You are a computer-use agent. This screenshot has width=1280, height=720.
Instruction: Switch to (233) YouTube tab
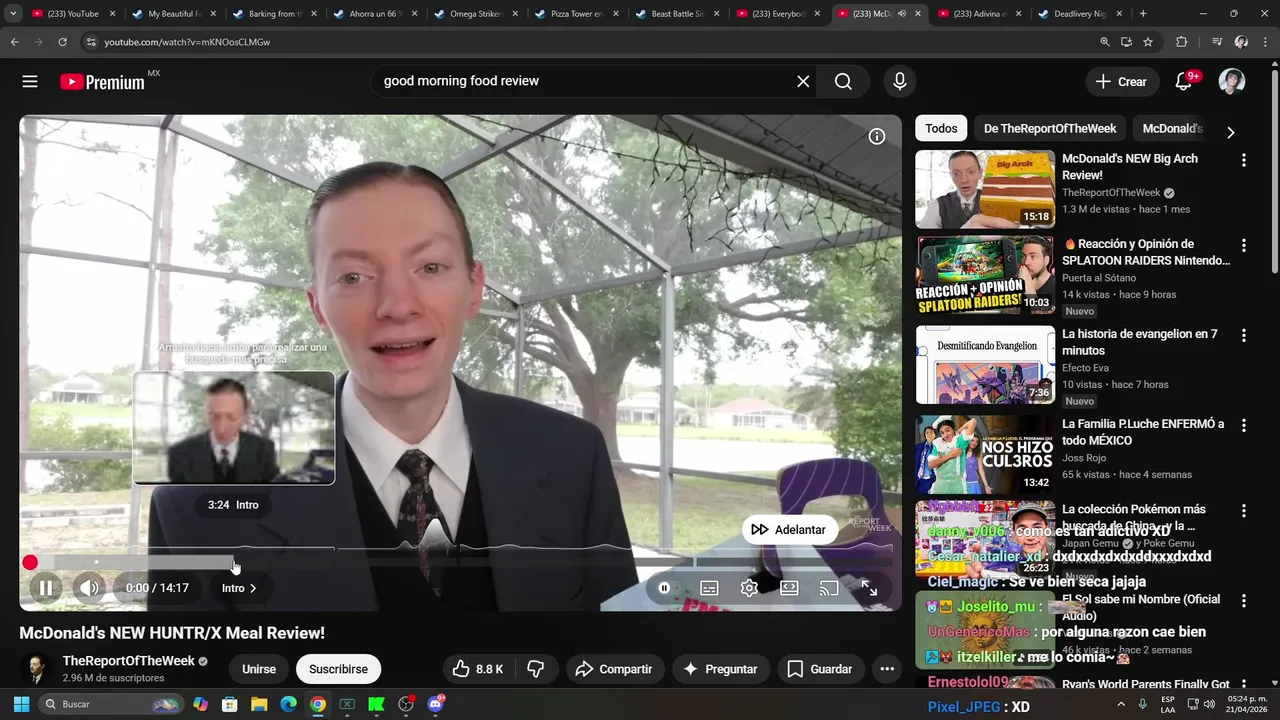tap(72, 14)
